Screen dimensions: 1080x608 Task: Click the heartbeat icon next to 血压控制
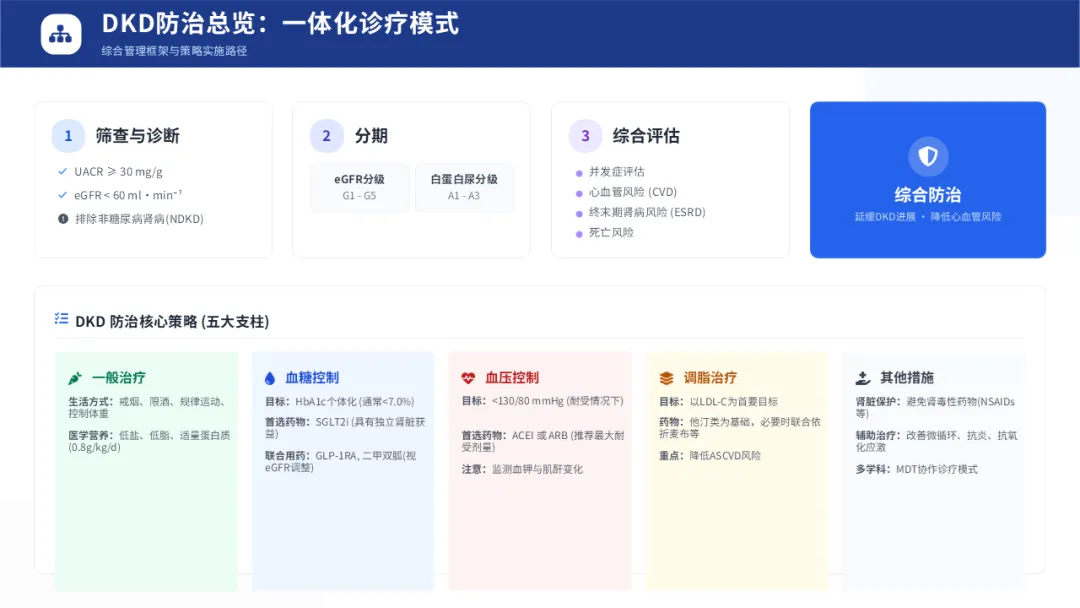pyautogui.click(x=468, y=378)
